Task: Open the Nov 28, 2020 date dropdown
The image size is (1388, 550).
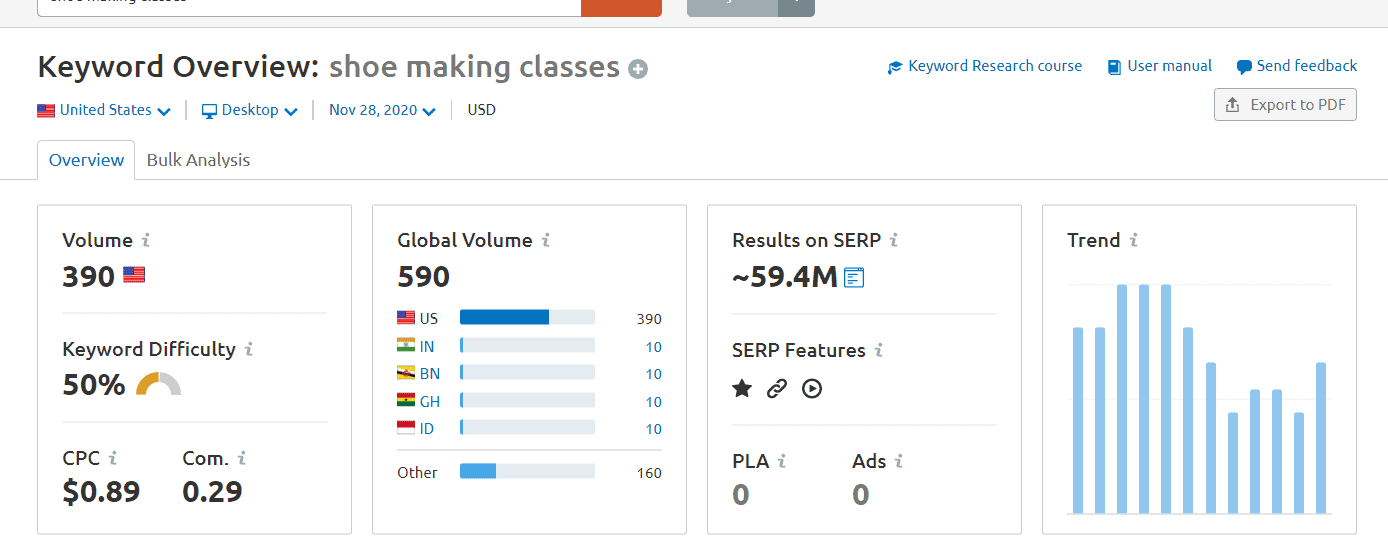Action: [382, 110]
